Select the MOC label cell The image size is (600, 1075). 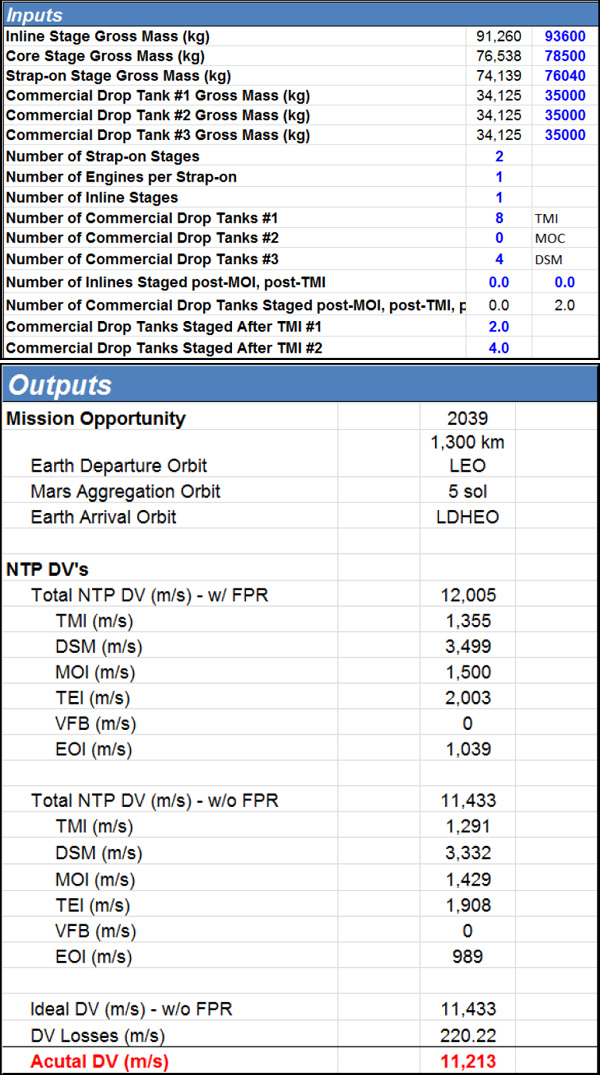click(x=564, y=239)
